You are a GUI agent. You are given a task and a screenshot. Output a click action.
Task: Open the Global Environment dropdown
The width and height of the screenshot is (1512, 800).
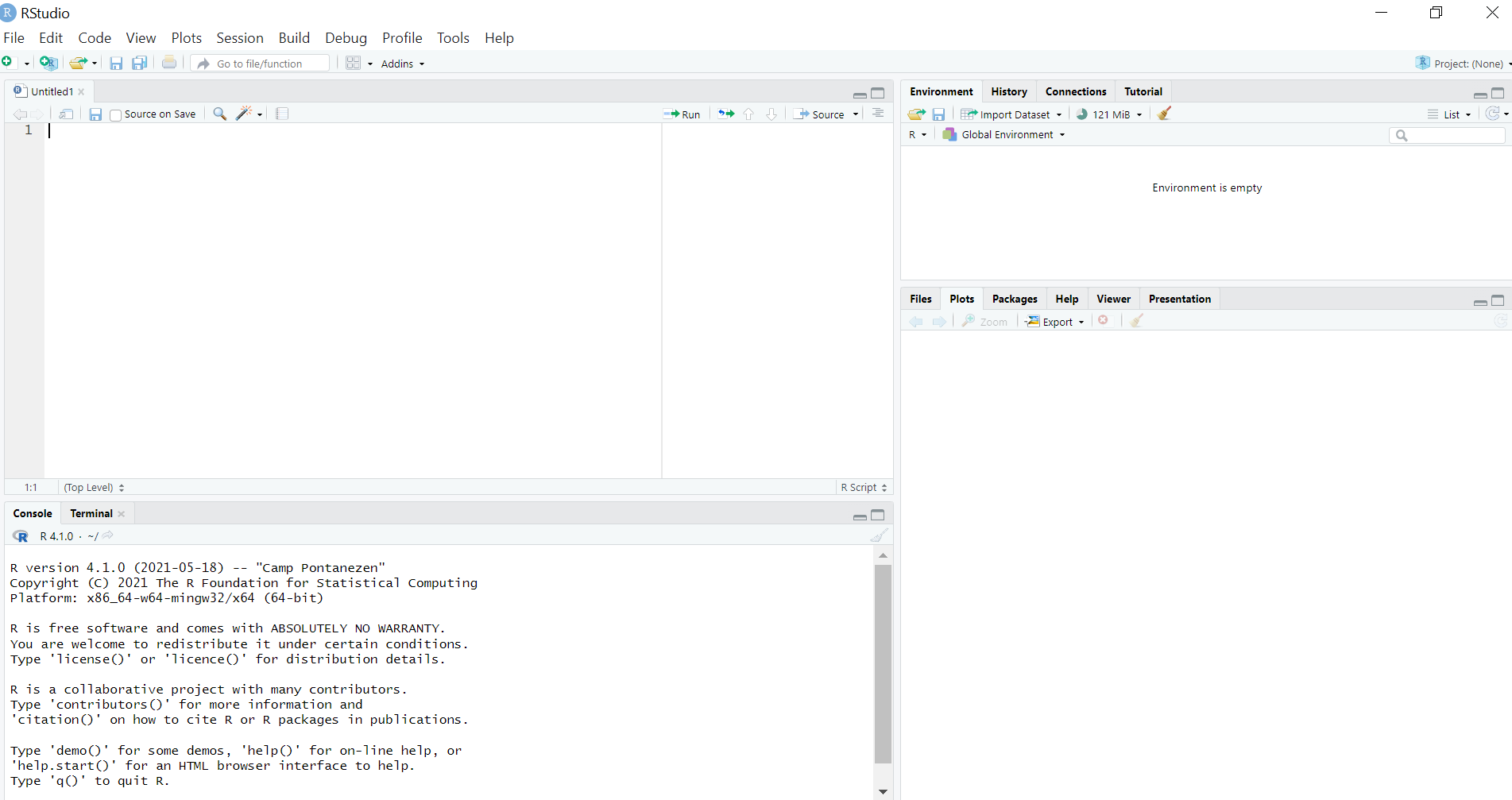tap(1004, 134)
